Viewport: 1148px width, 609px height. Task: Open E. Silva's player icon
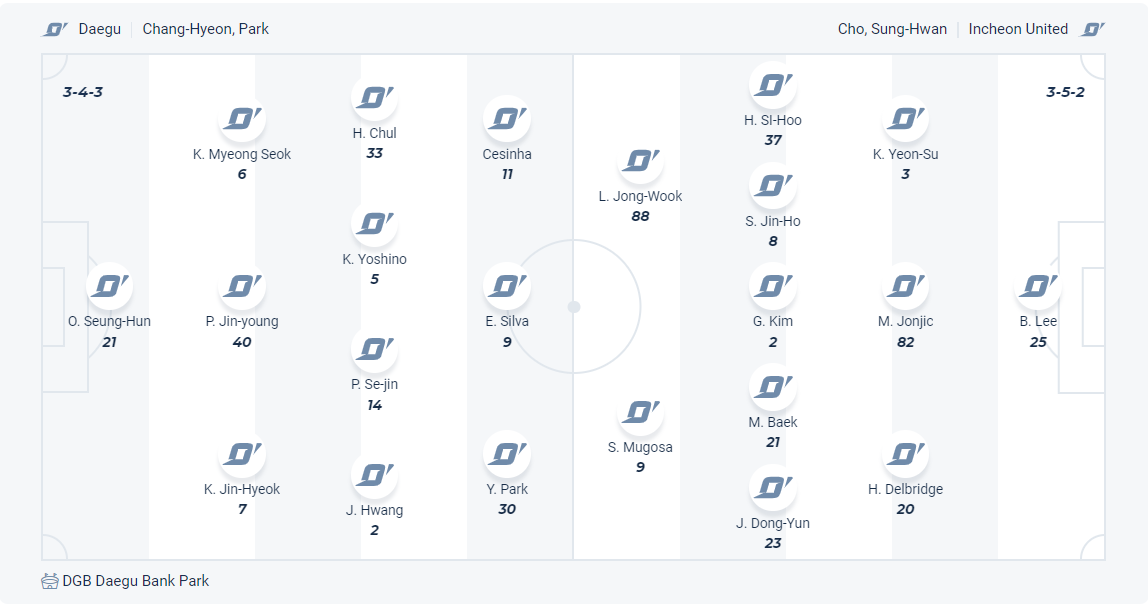click(x=506, y=286)
